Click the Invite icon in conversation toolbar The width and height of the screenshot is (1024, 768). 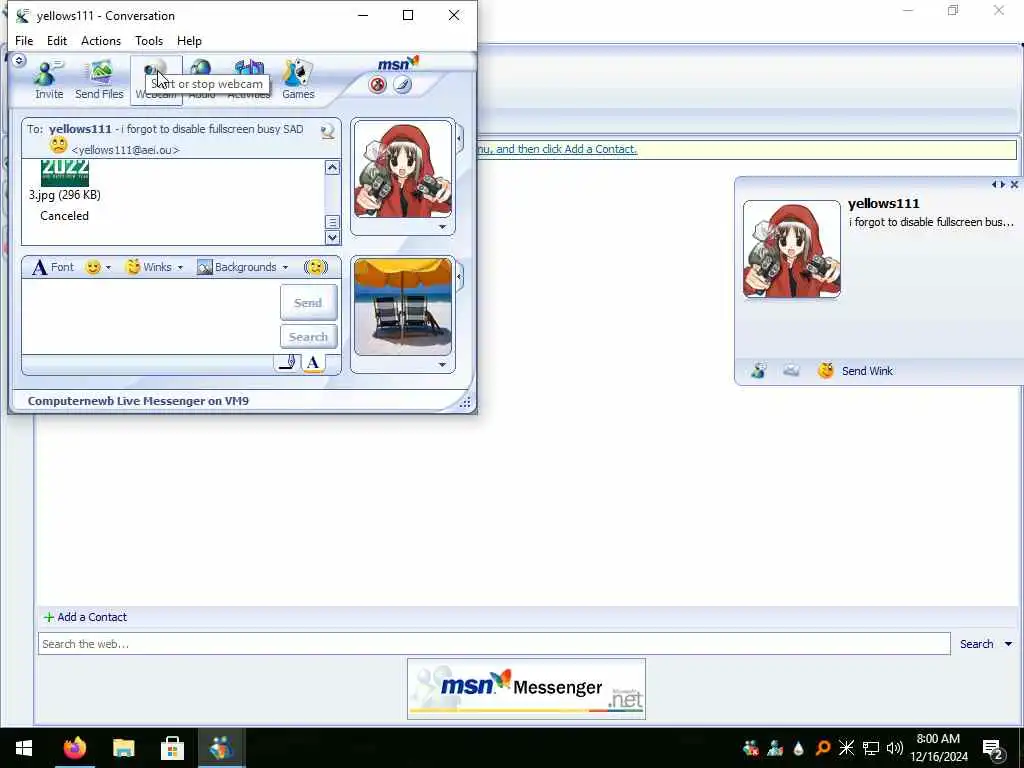pyautogui.click(x=48, y=79)
